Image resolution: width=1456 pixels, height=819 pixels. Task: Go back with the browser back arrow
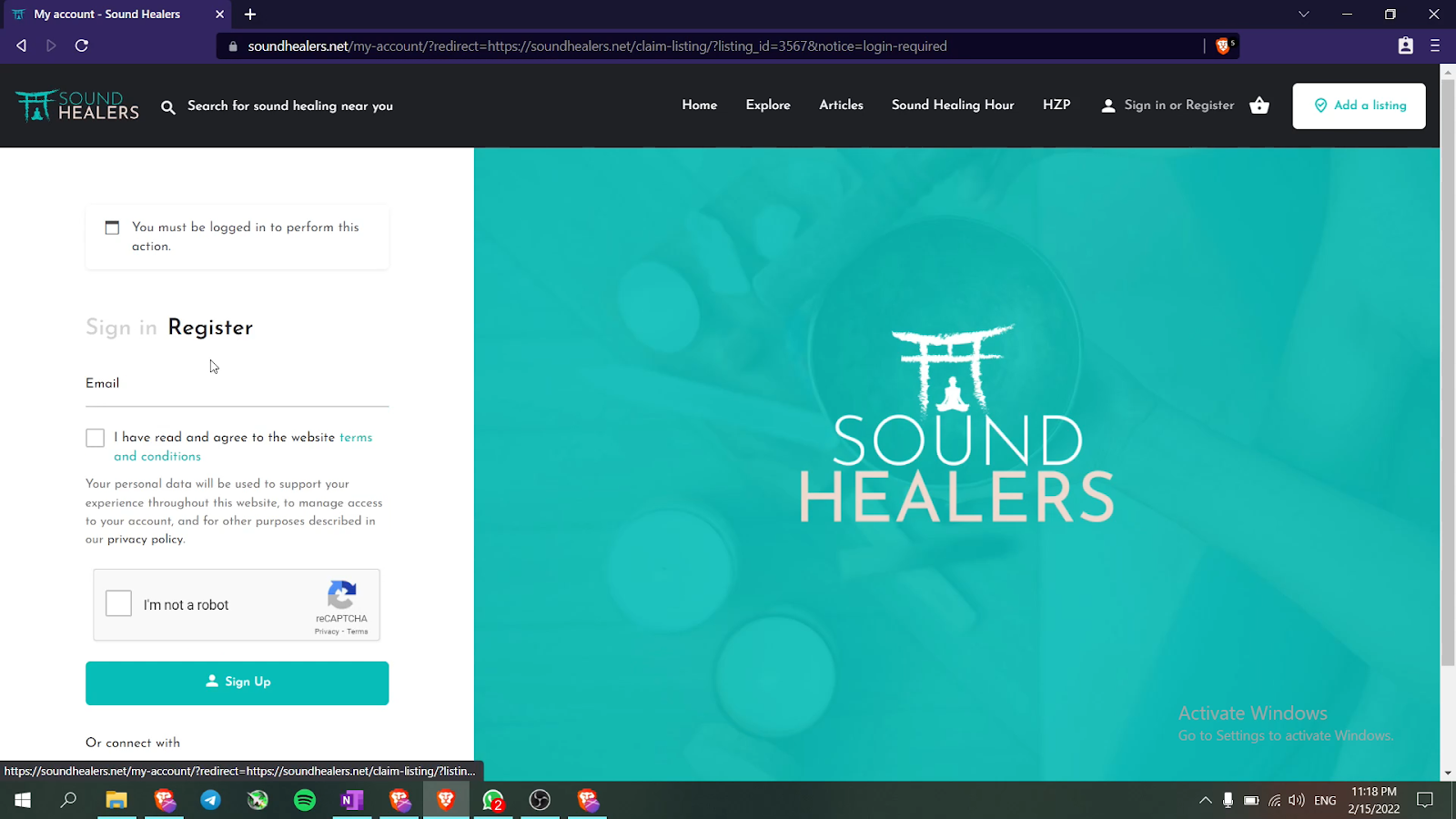[x=21, y=45]
